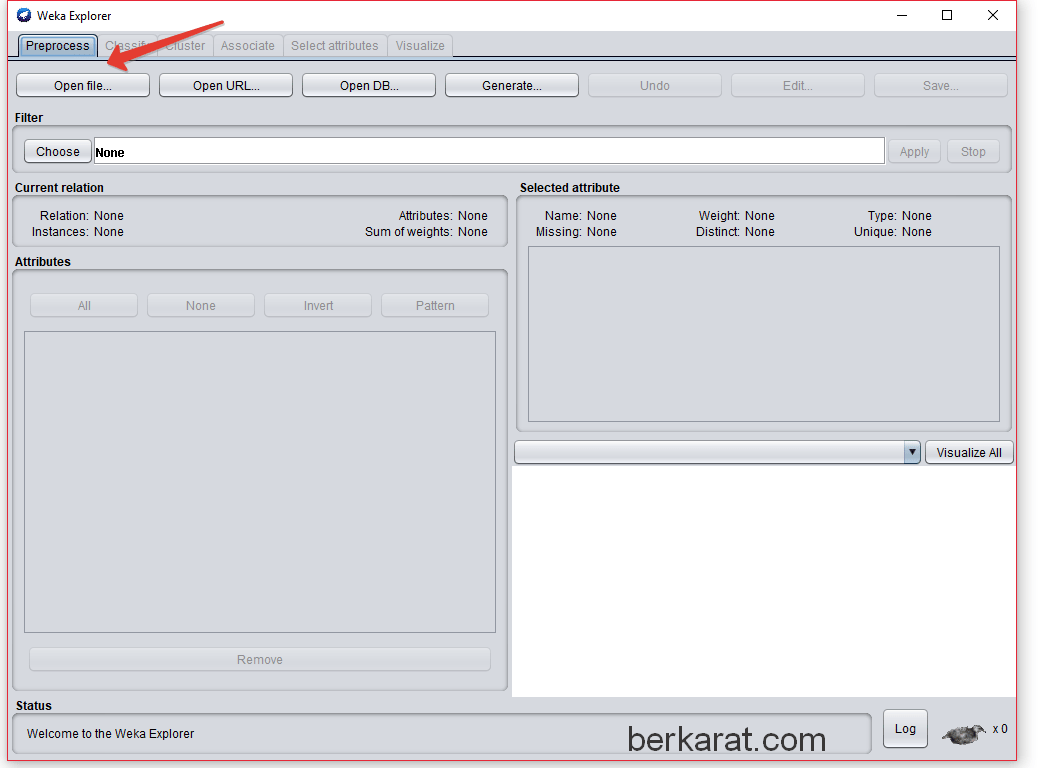Maximize the Weka Explorer window

947,15
